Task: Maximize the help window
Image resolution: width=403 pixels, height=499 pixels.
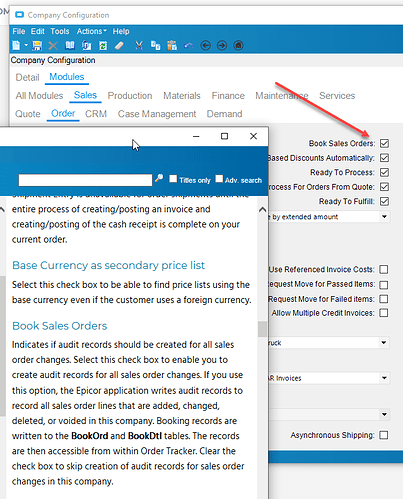Action: pyautogui.click(x=225, y=136)
